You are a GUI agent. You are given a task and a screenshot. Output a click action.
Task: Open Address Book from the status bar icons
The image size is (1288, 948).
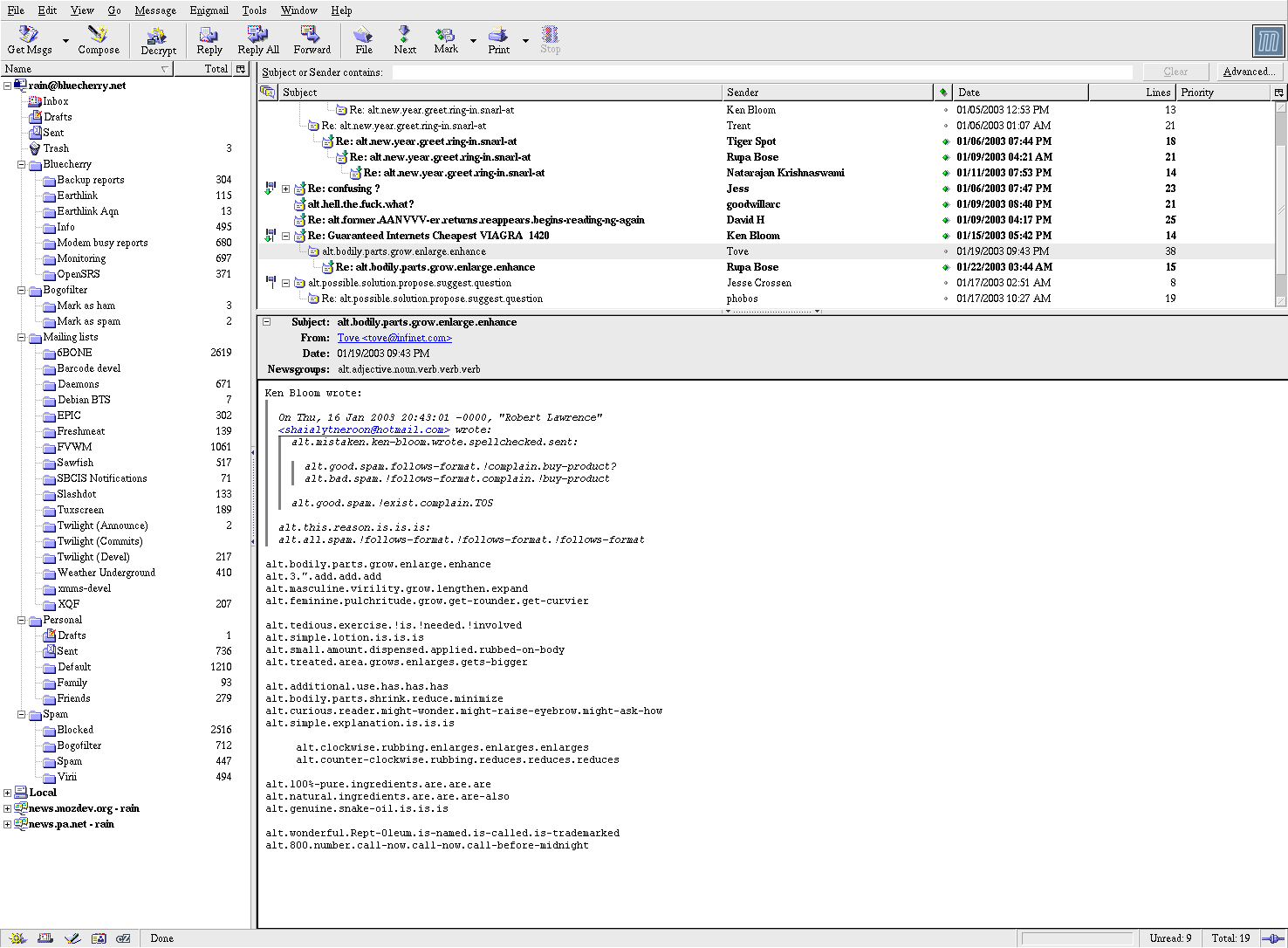click(x=99, y=938)
